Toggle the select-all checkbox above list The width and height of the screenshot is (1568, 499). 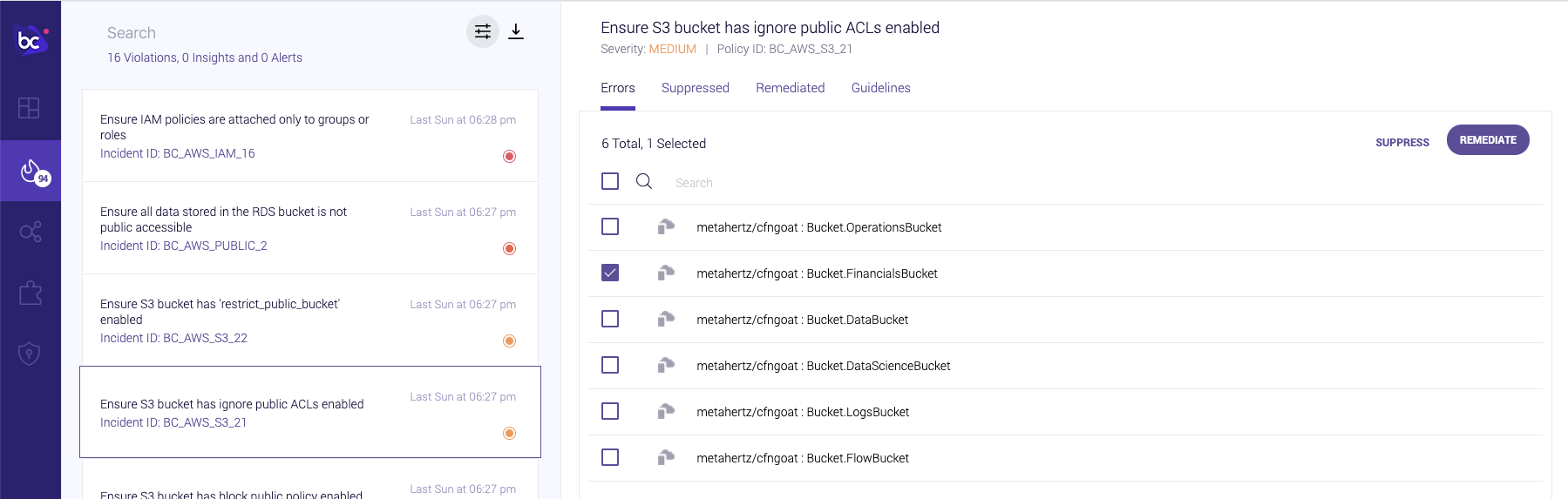(610, 181)
